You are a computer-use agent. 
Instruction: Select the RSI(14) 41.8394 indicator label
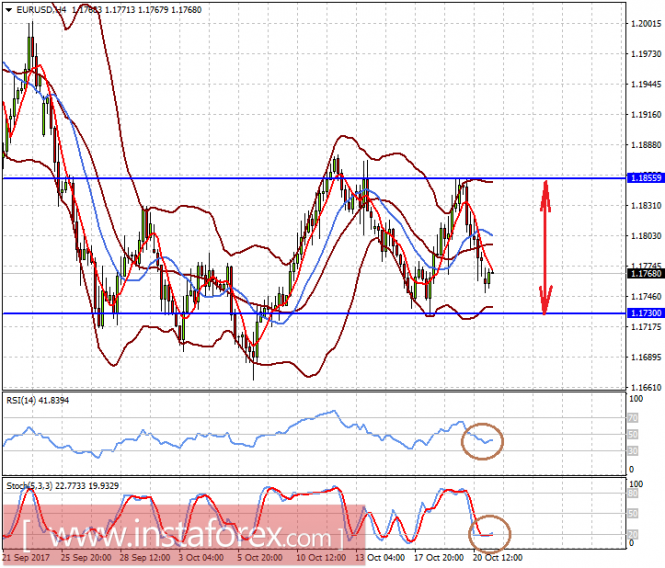38,400
